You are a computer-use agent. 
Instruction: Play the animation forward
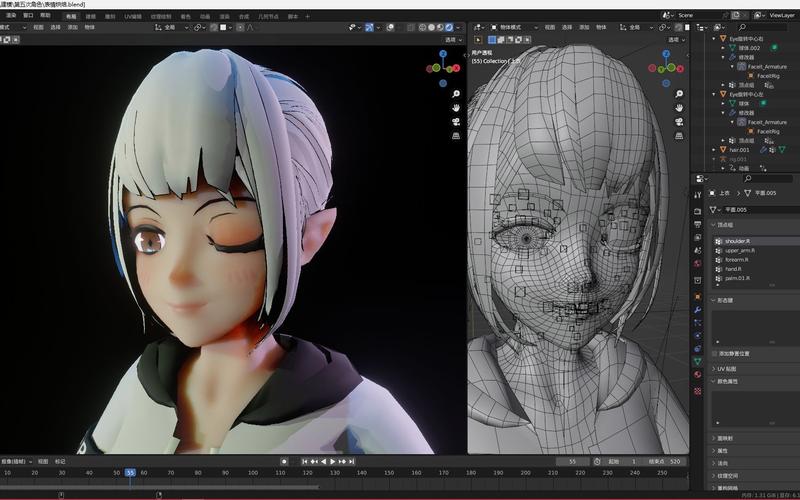333,461
